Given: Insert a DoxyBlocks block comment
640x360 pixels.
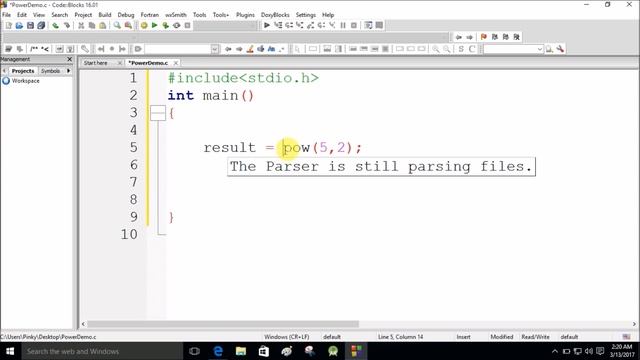Looking at the screenshot, I should tap(34, 49).
